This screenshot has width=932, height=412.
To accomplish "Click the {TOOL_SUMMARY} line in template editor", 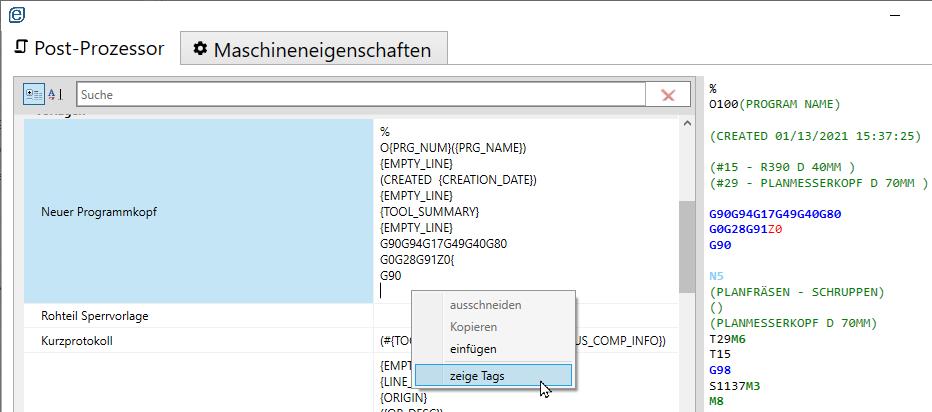I will (430, 212).
